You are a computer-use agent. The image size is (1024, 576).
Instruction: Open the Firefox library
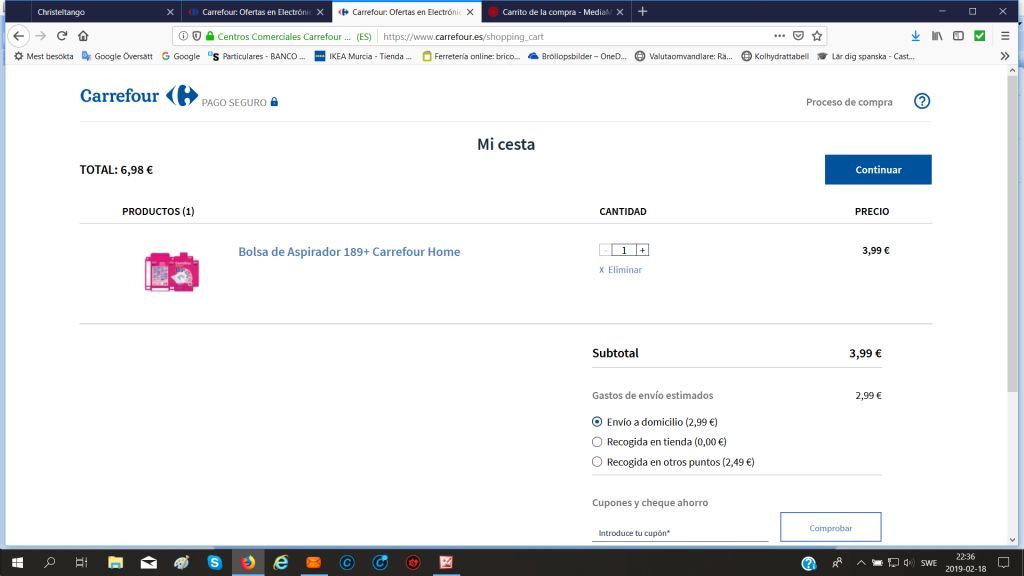(x=937, y=36)
